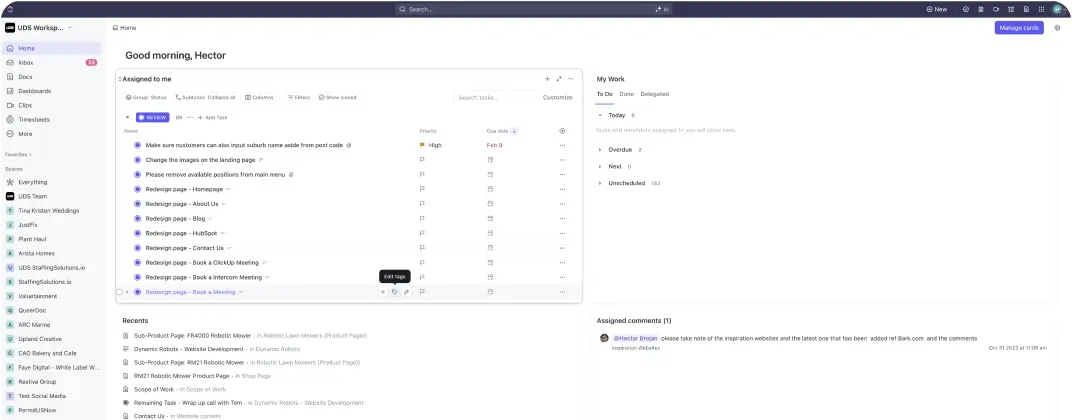This screenshot has height=420, width=1072.
Task: Click the Edit tags icon on hovered task
Action: click(x=394, y=292)
